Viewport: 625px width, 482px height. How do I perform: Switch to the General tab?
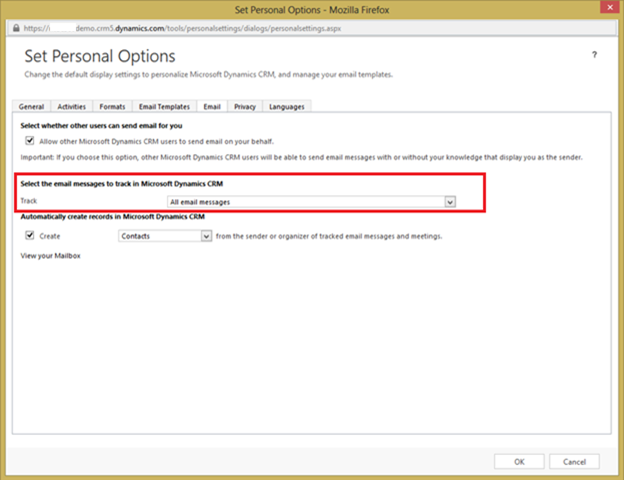(31, 106)
